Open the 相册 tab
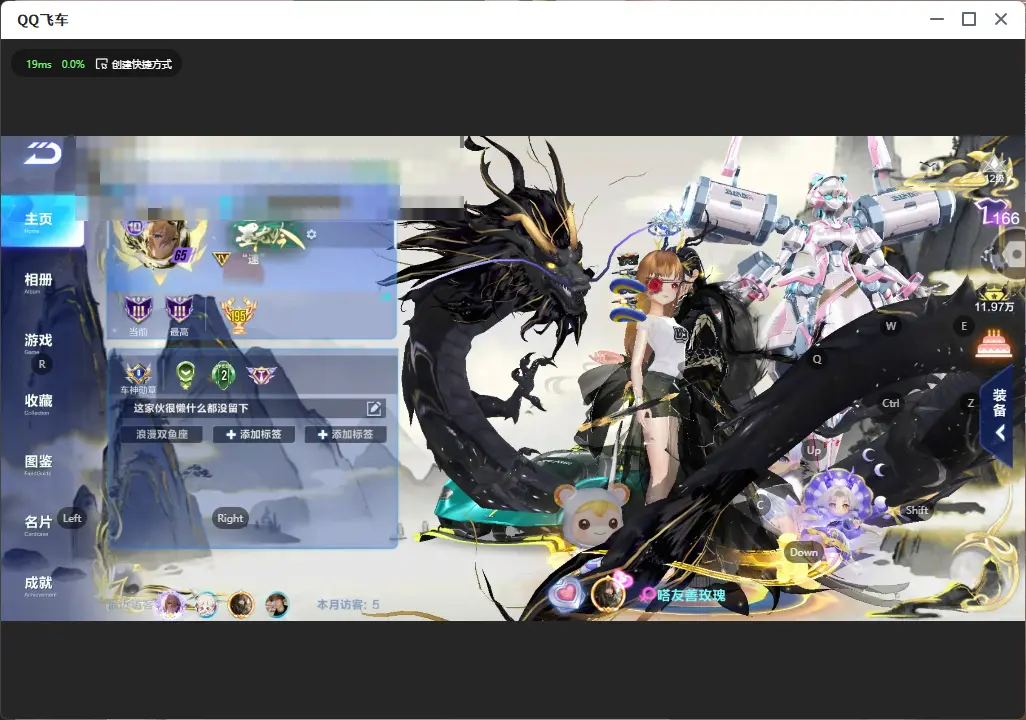 click(x=39, y=281)
